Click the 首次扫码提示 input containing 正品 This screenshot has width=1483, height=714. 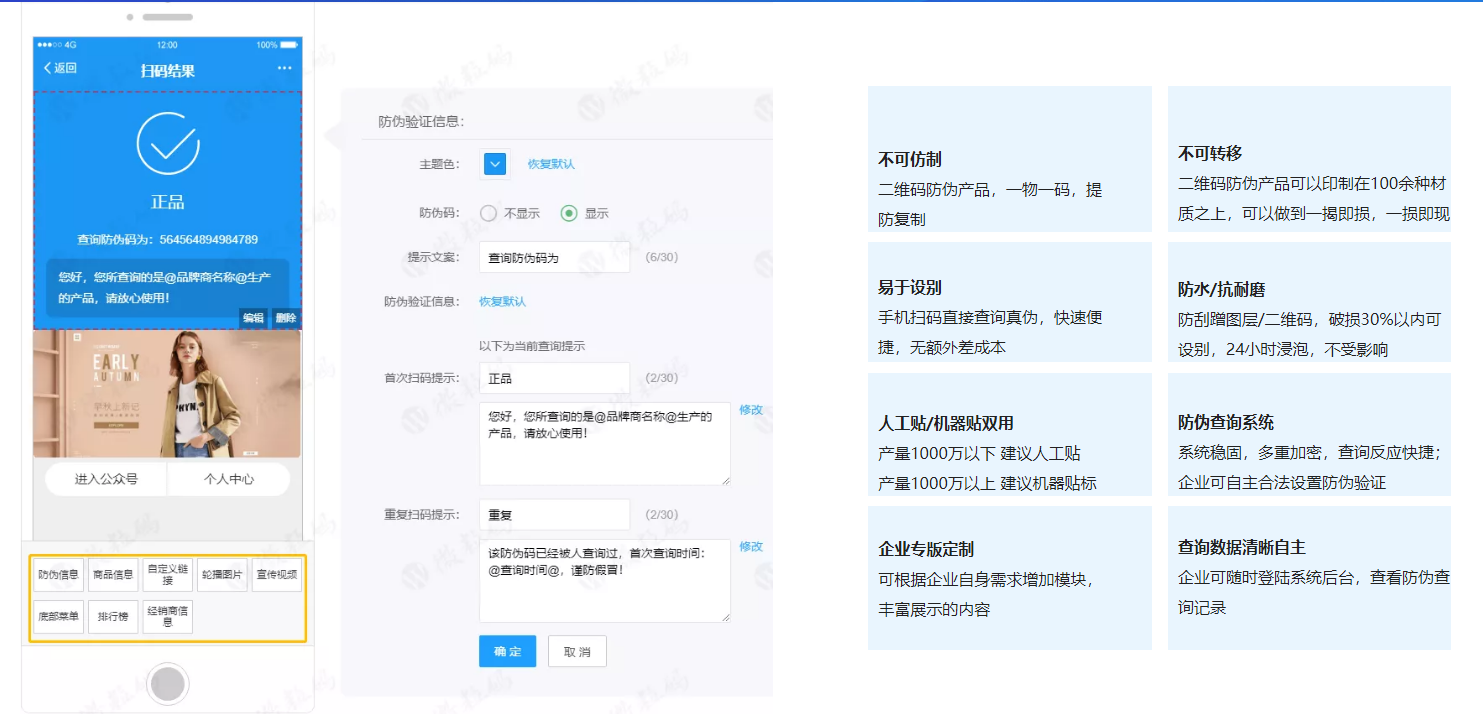coord(554,378)
